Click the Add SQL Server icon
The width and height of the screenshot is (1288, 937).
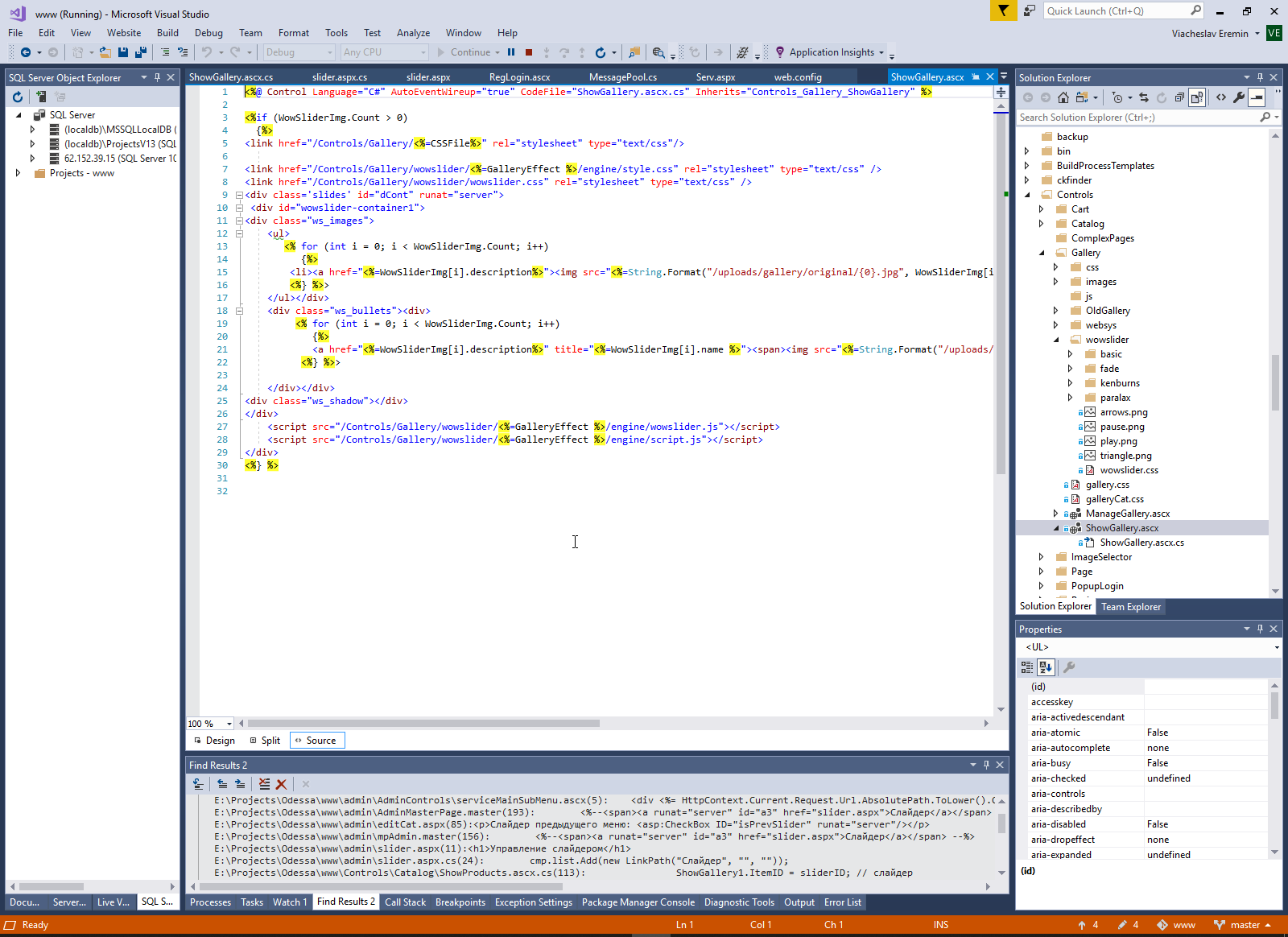pyautogui.click(x=40, y=97)
